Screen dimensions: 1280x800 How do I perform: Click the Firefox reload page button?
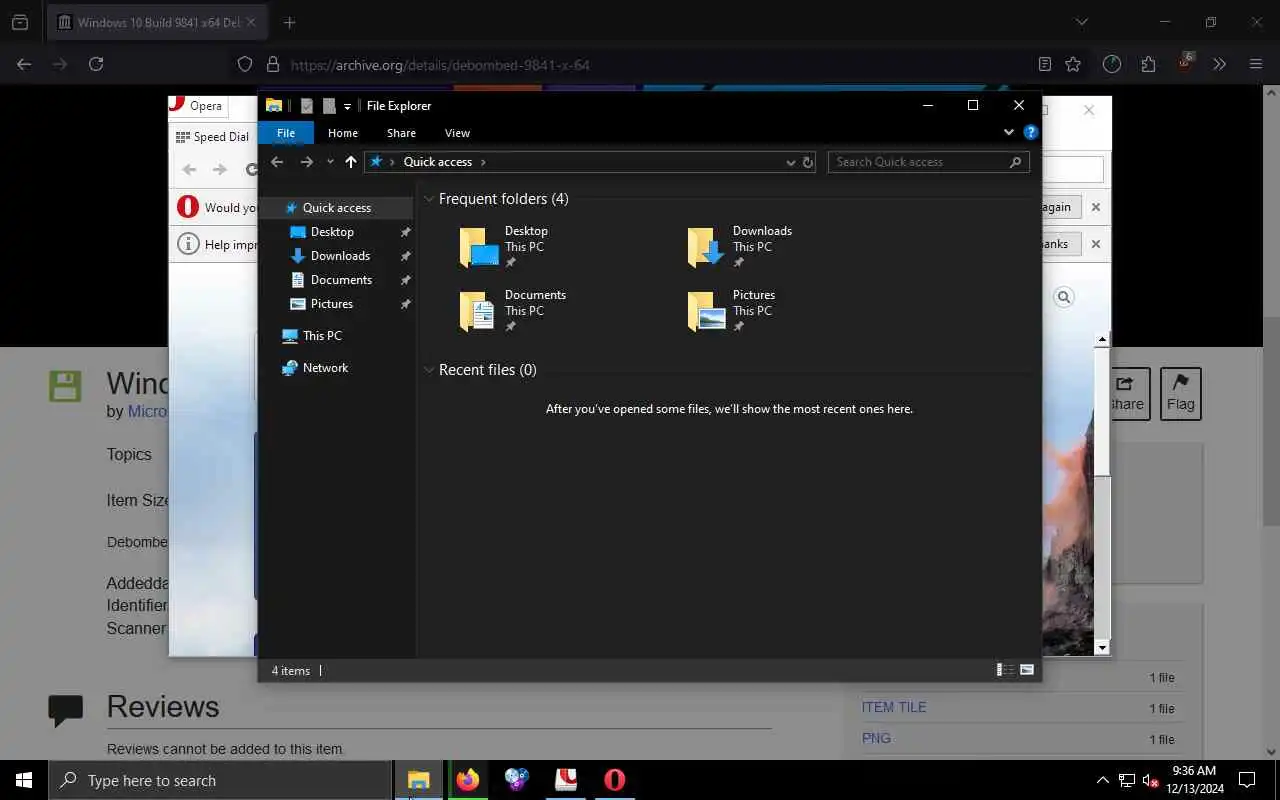point(96,64)
